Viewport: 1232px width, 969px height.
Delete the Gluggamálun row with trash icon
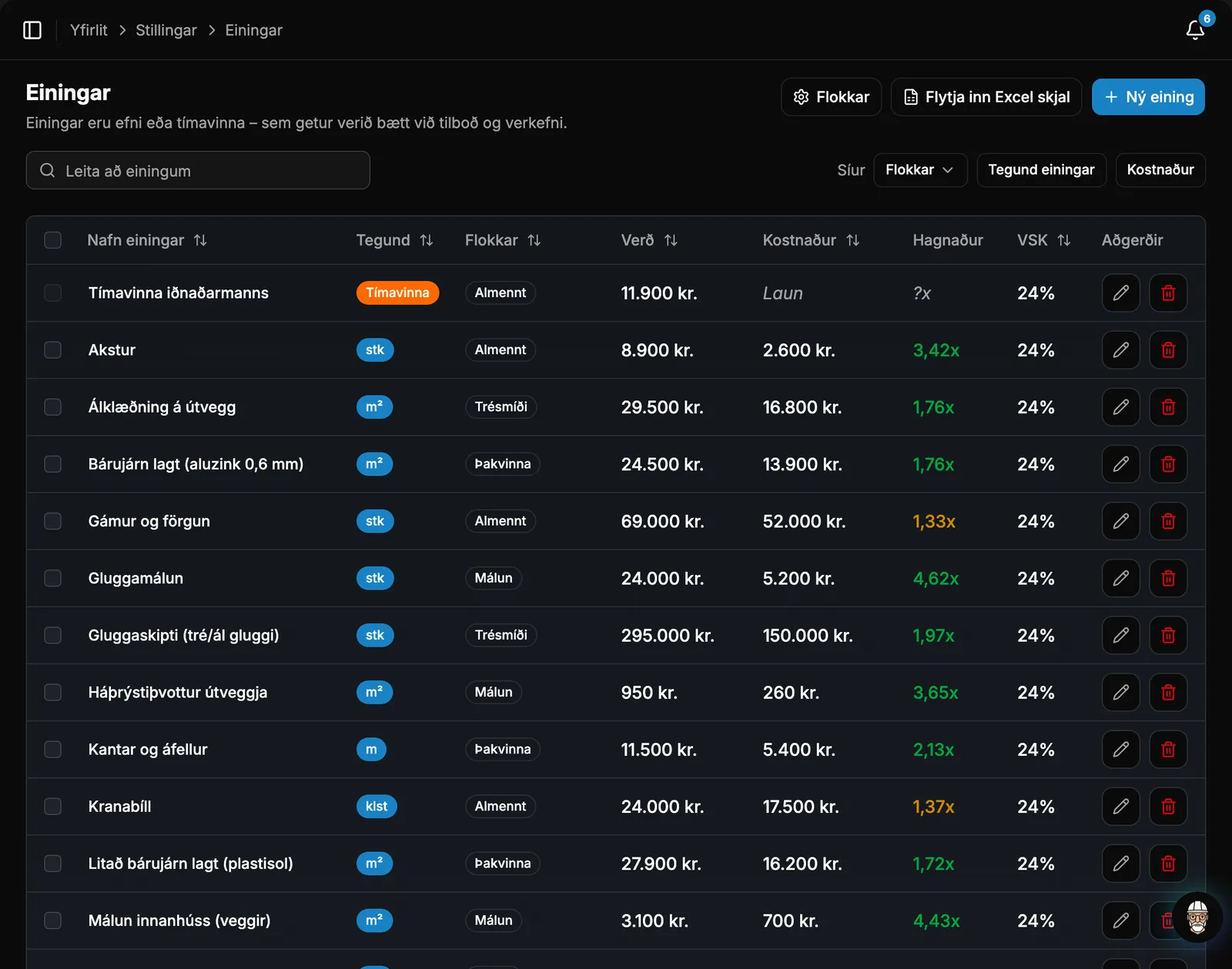[1168, 578]
